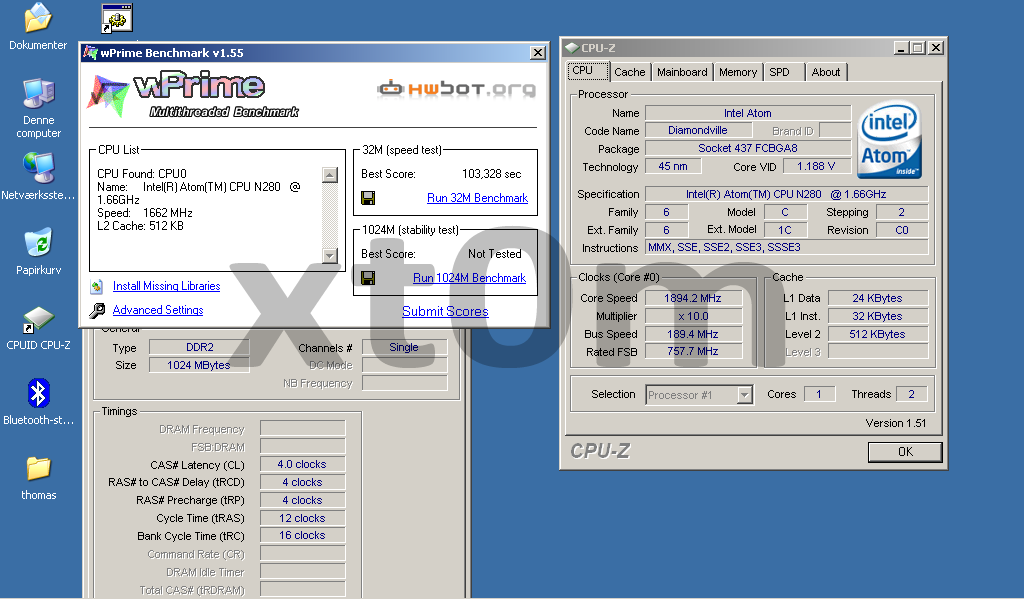Click the CPU List scrollbar down arrow

click(330, 256)
